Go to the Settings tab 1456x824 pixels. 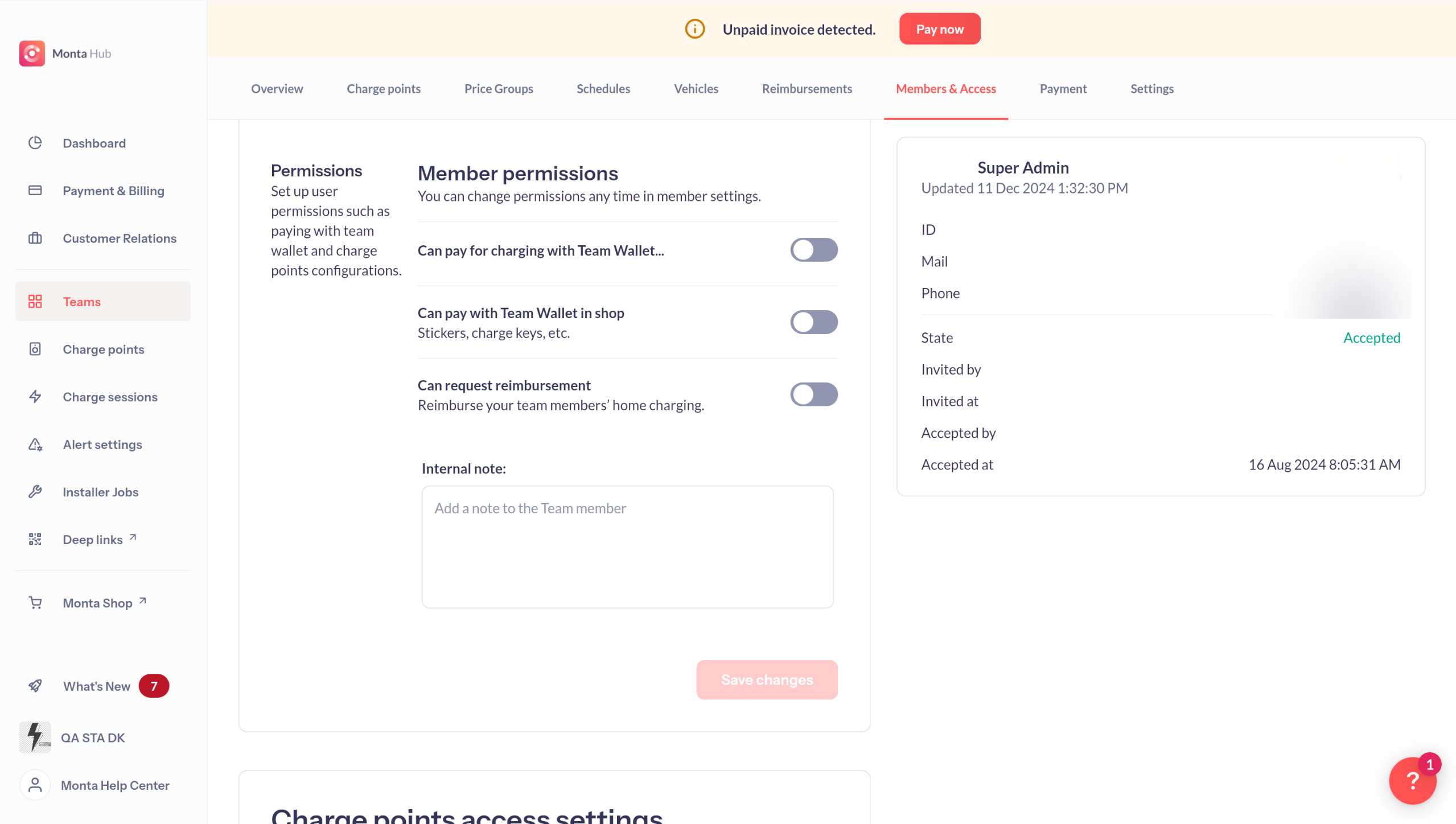pos(1151,89)
